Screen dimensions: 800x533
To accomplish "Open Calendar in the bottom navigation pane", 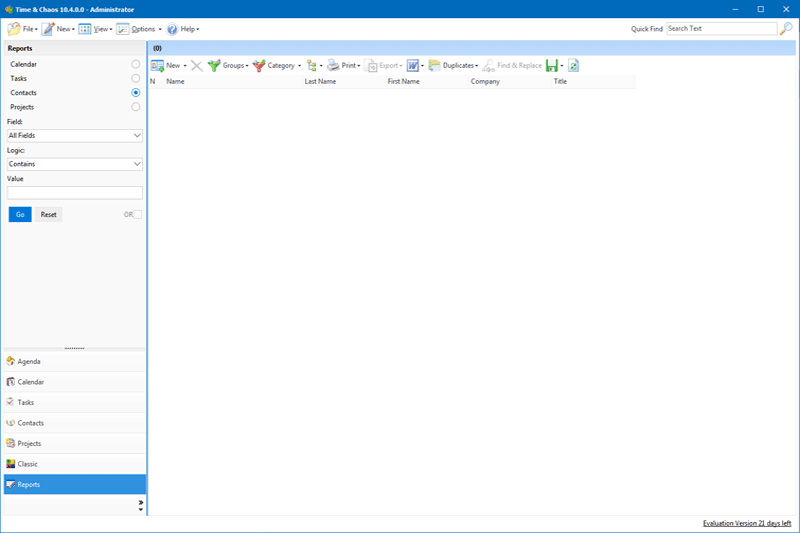I will [74, 382].
